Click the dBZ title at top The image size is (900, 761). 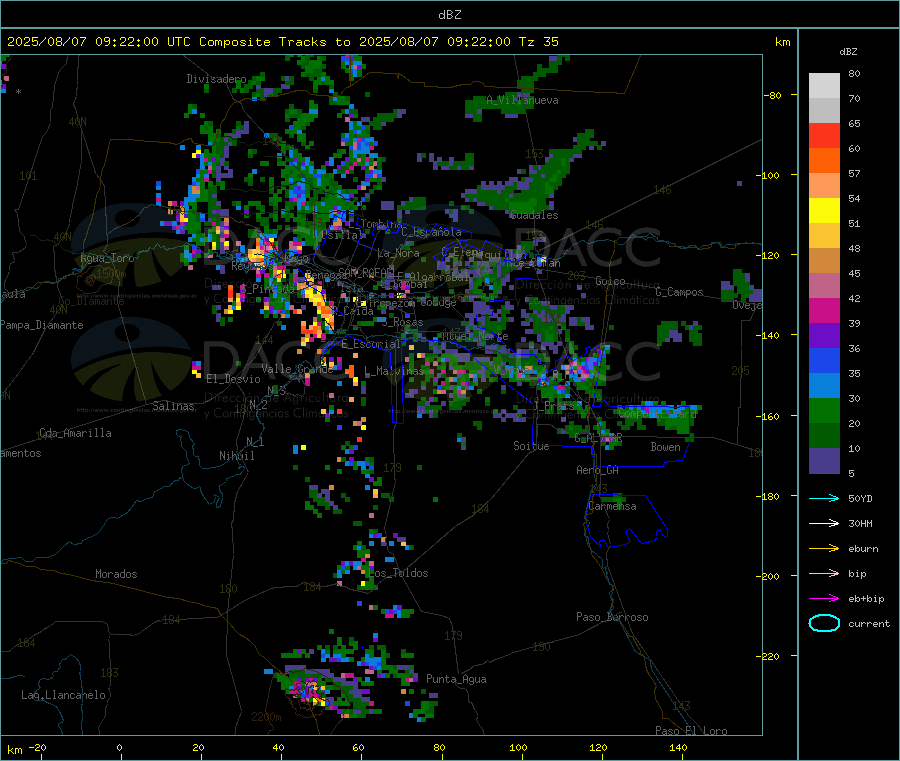[x=449, y=15]
